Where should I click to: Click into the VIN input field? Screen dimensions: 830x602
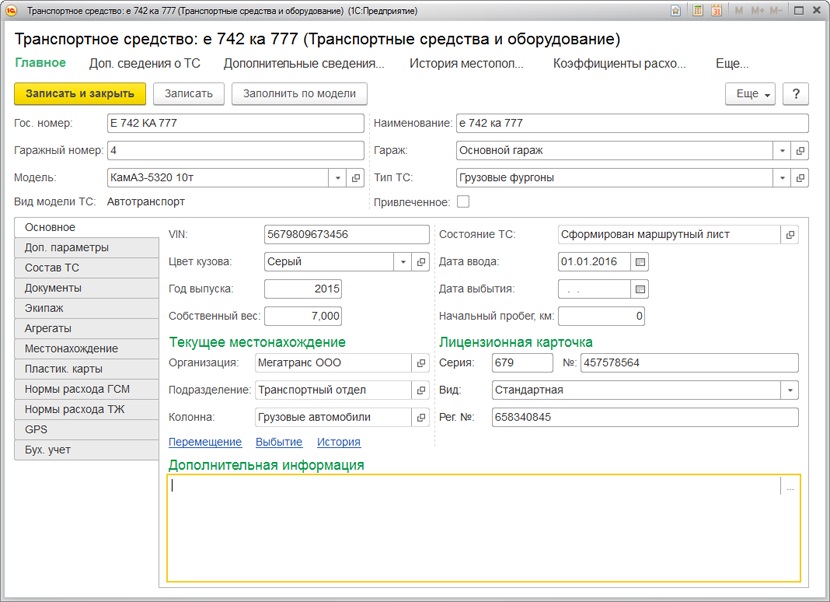point(347,235)
